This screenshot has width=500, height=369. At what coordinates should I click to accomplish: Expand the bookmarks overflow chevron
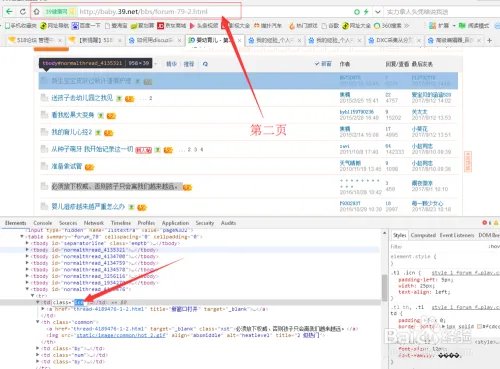point(407,26)
